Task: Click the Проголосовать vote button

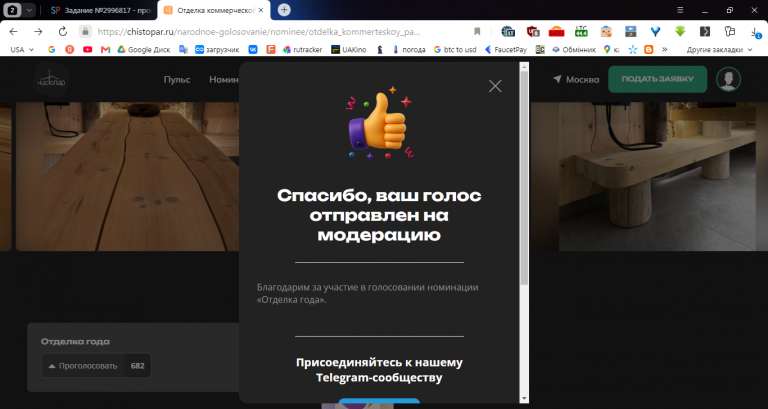Action: coord(83,366)
